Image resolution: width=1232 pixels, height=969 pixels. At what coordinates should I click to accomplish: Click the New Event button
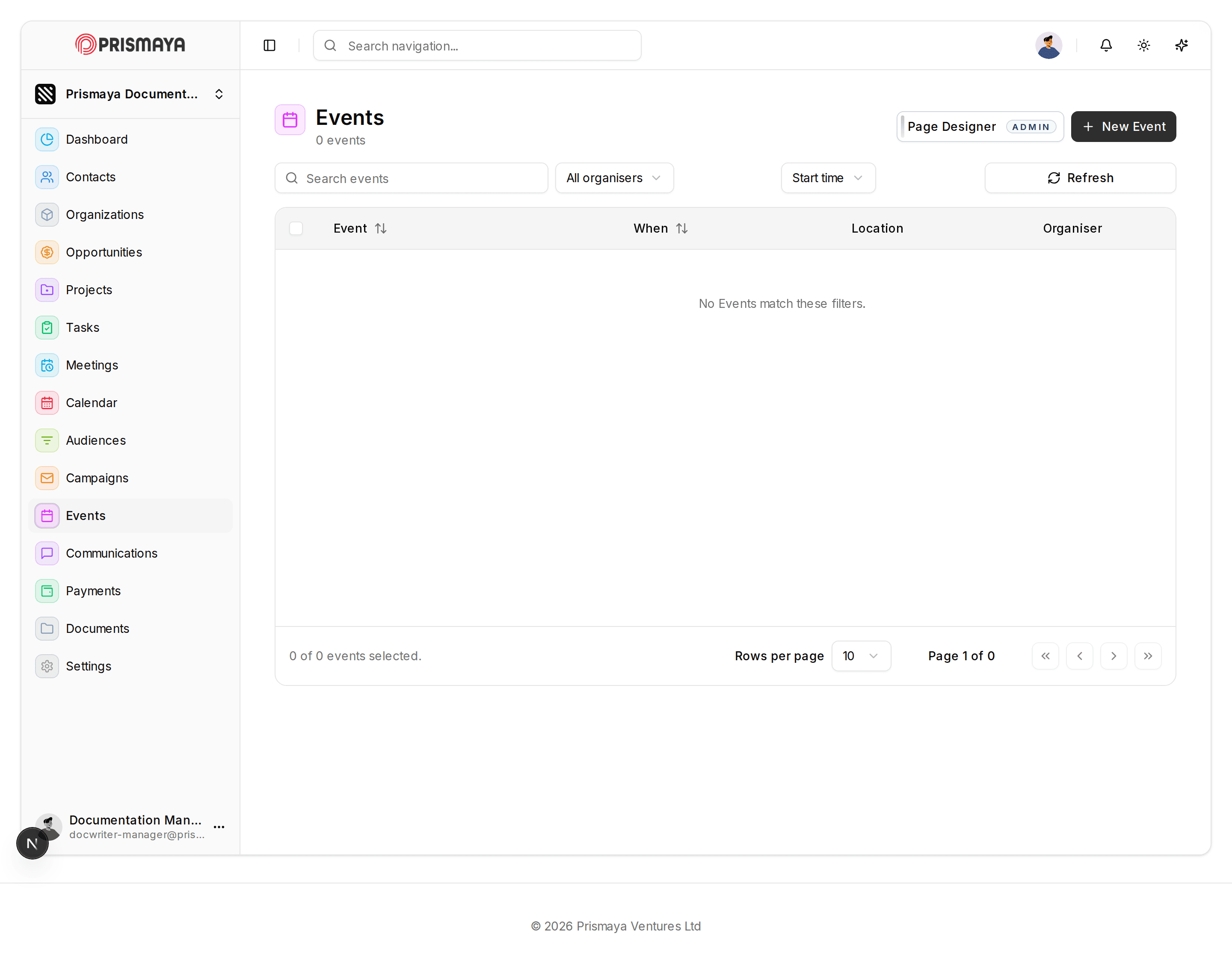(1123, 127)
